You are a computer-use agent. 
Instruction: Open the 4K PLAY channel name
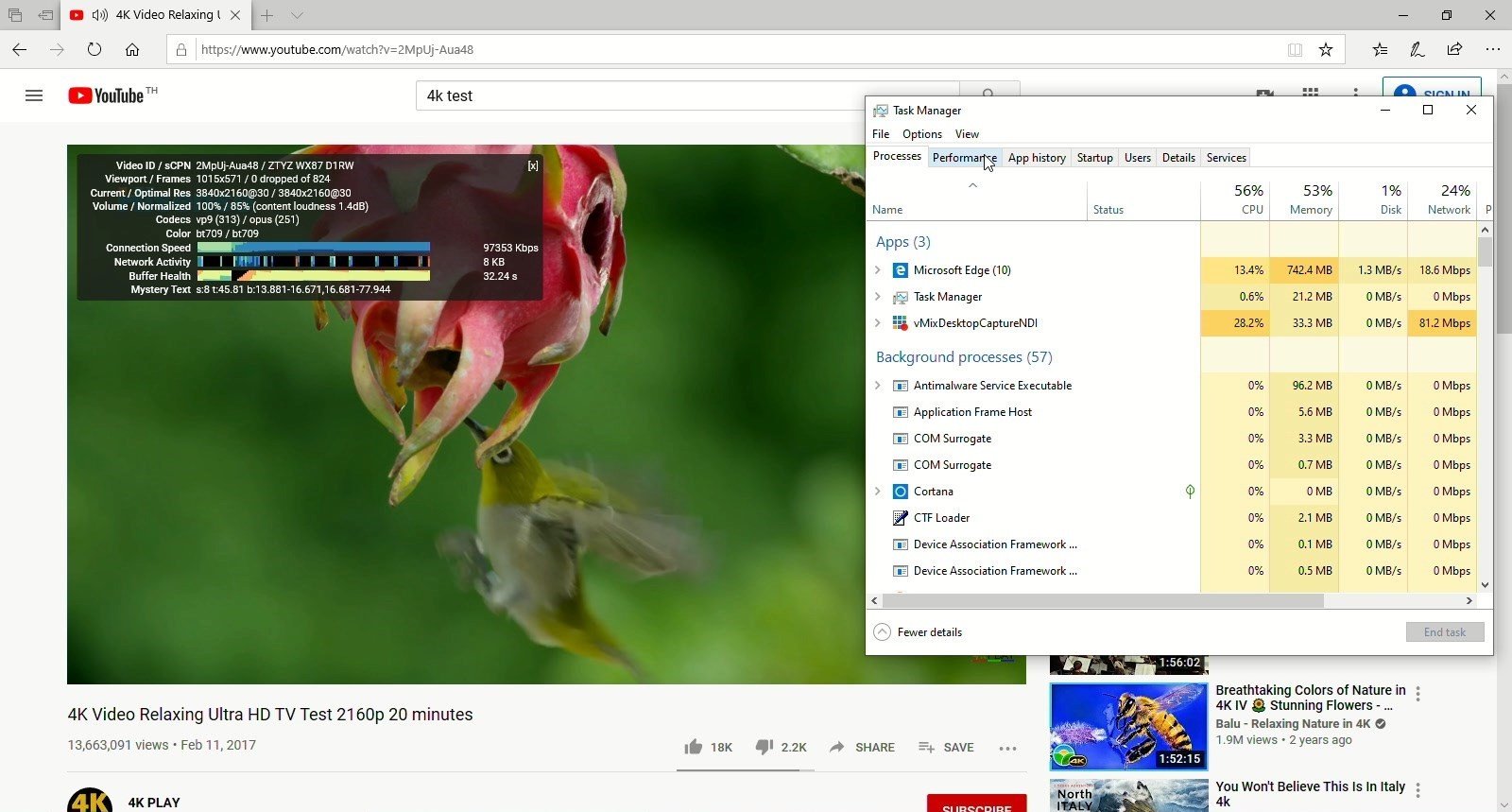154,803
